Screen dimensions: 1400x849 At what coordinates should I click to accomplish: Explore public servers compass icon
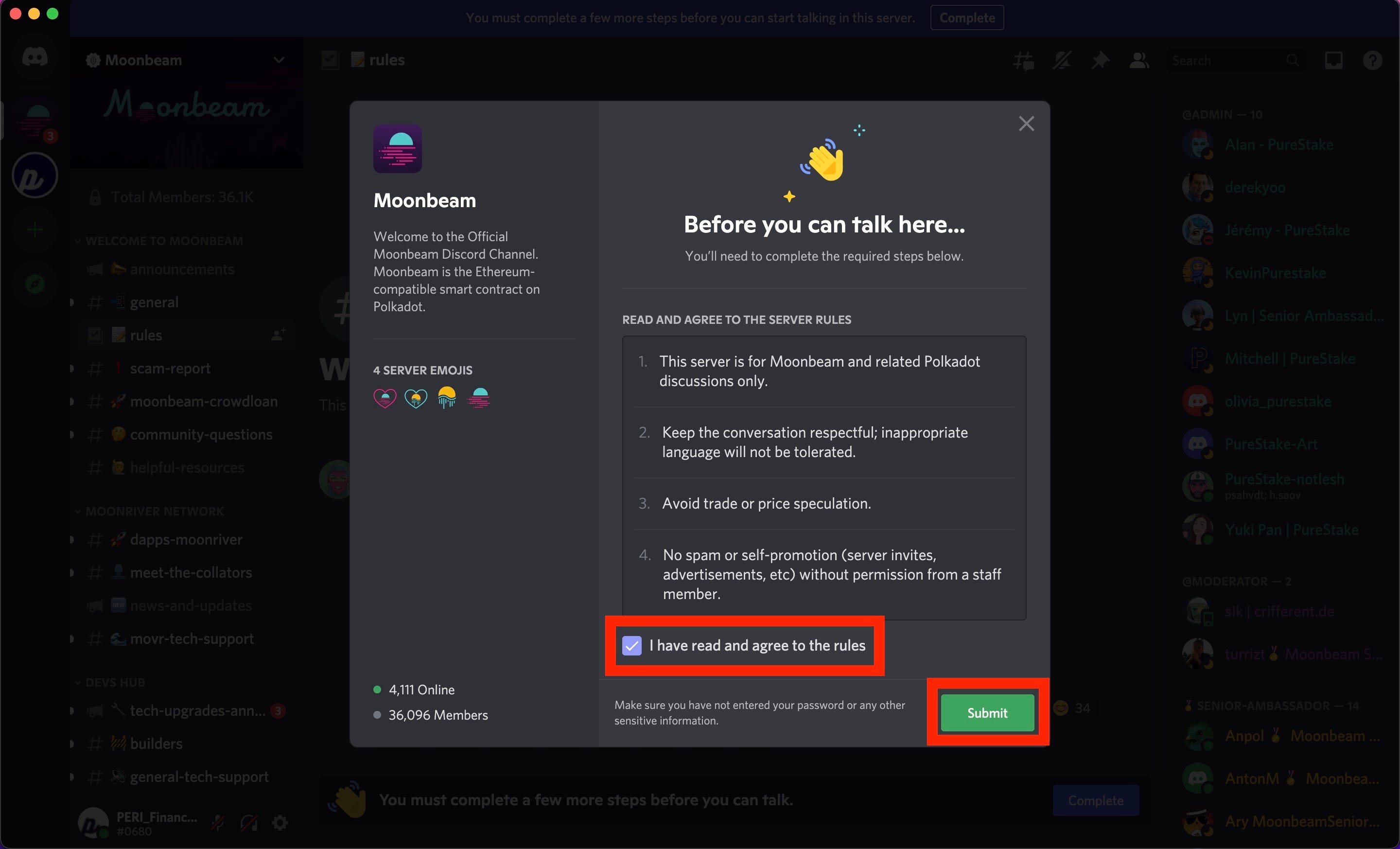tap(35, 283)
